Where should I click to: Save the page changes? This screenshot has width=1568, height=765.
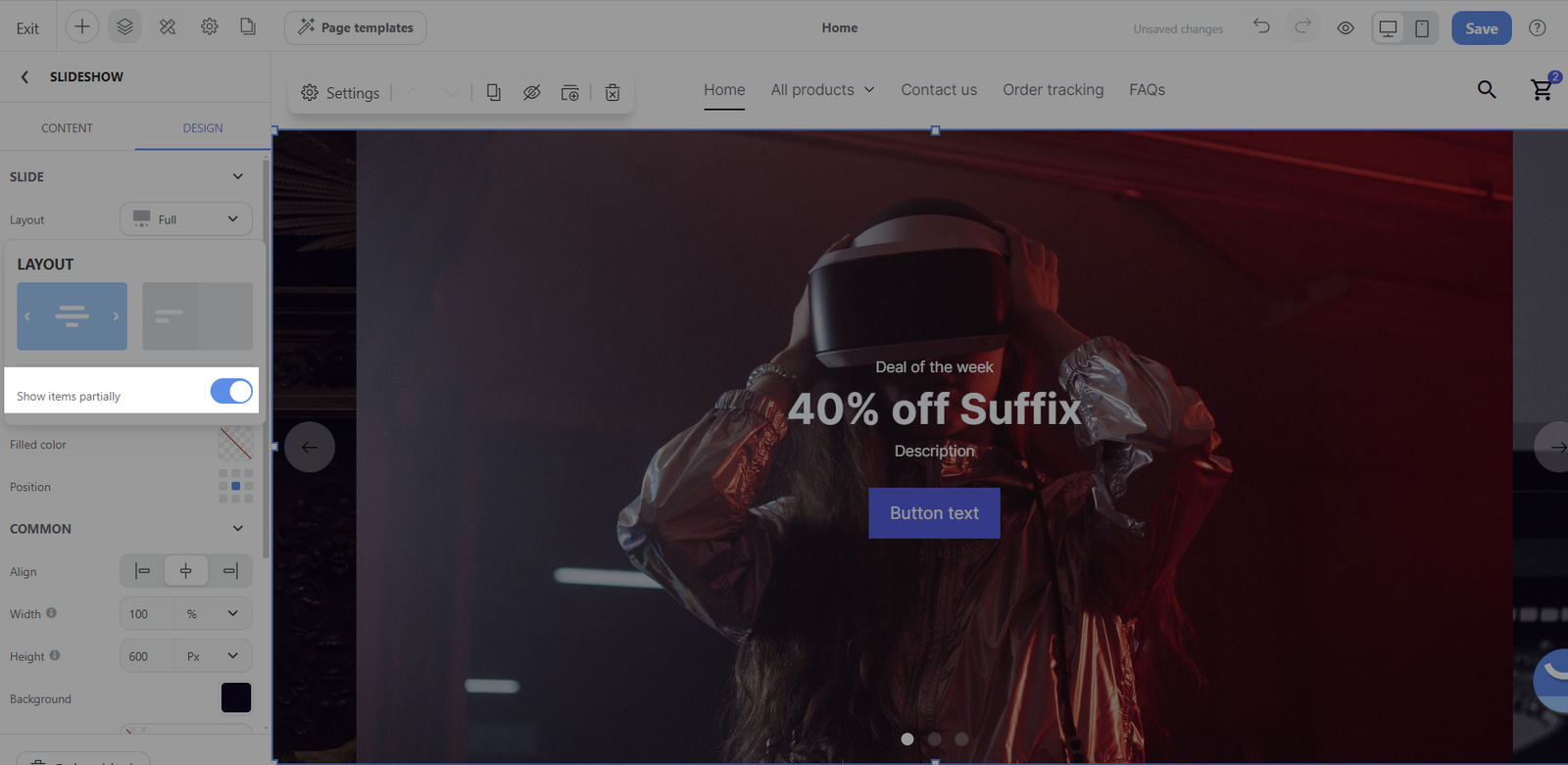tap(1481, 28)
